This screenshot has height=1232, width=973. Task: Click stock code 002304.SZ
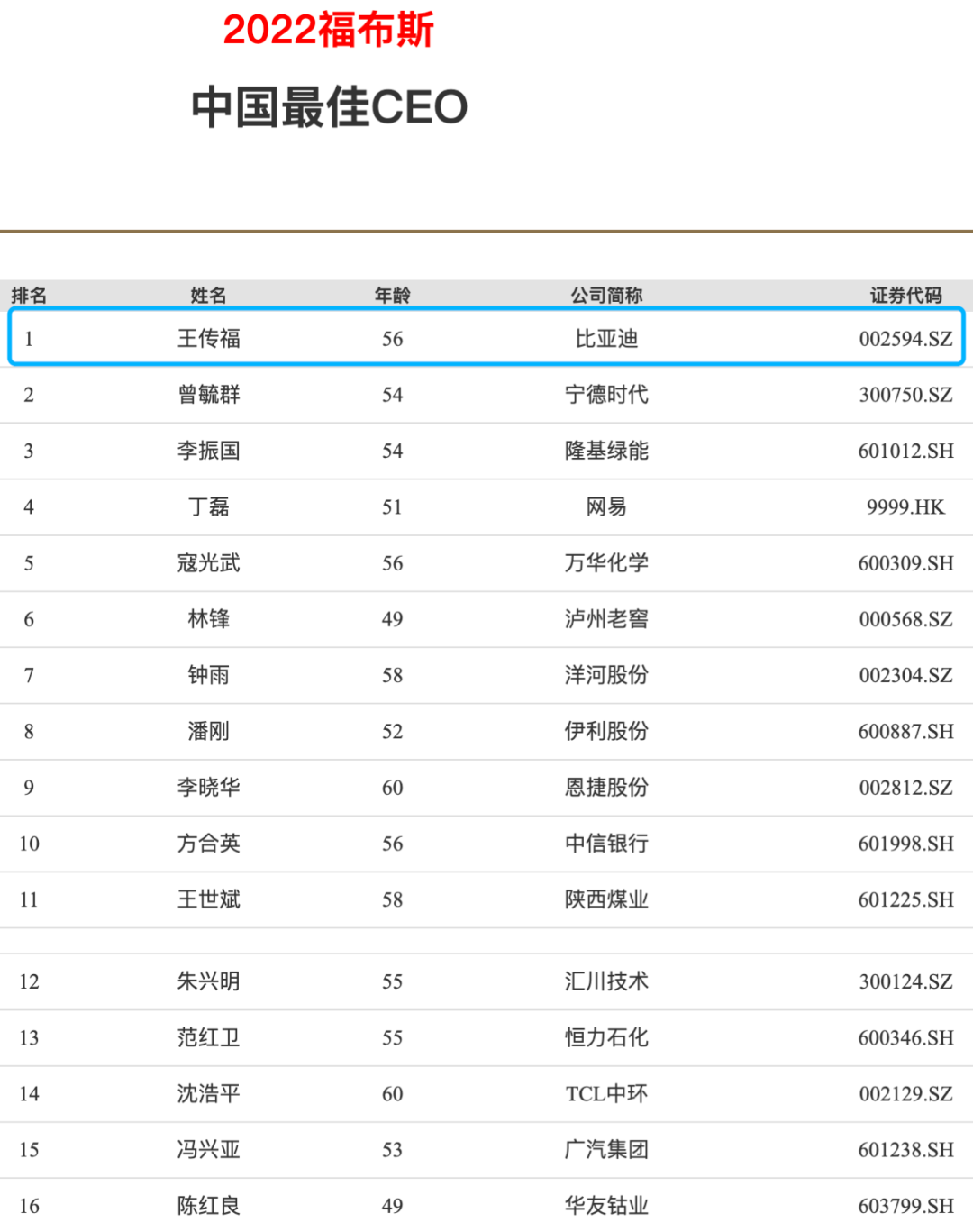click(x=905, y=675)
